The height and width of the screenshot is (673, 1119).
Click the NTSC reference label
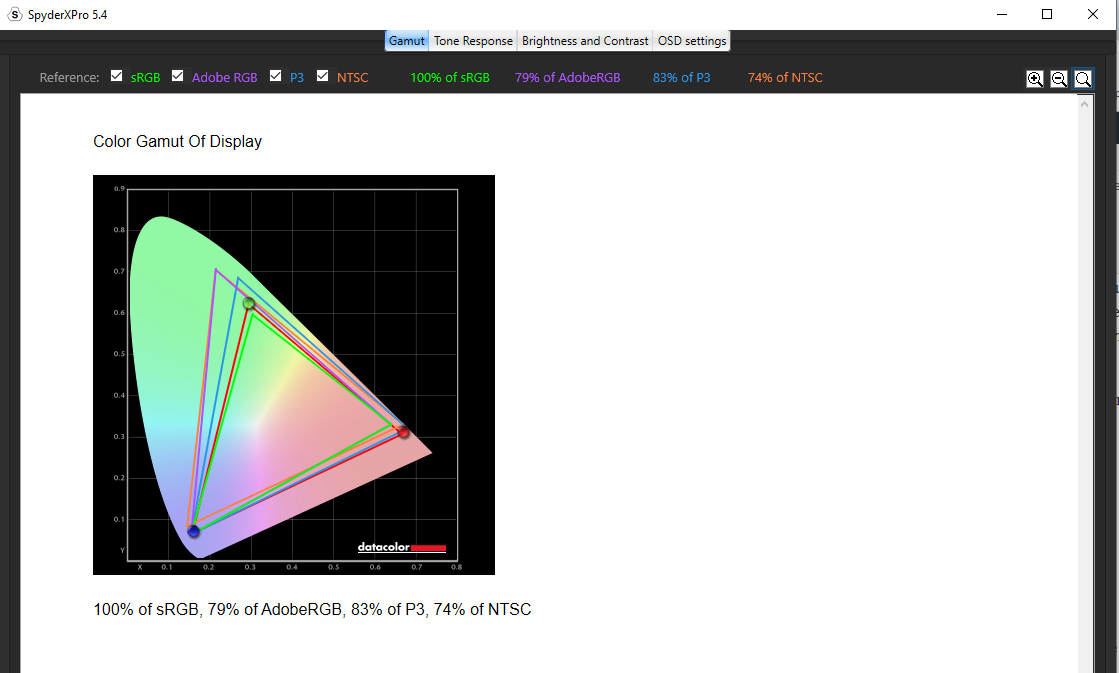tap(353, 78)
